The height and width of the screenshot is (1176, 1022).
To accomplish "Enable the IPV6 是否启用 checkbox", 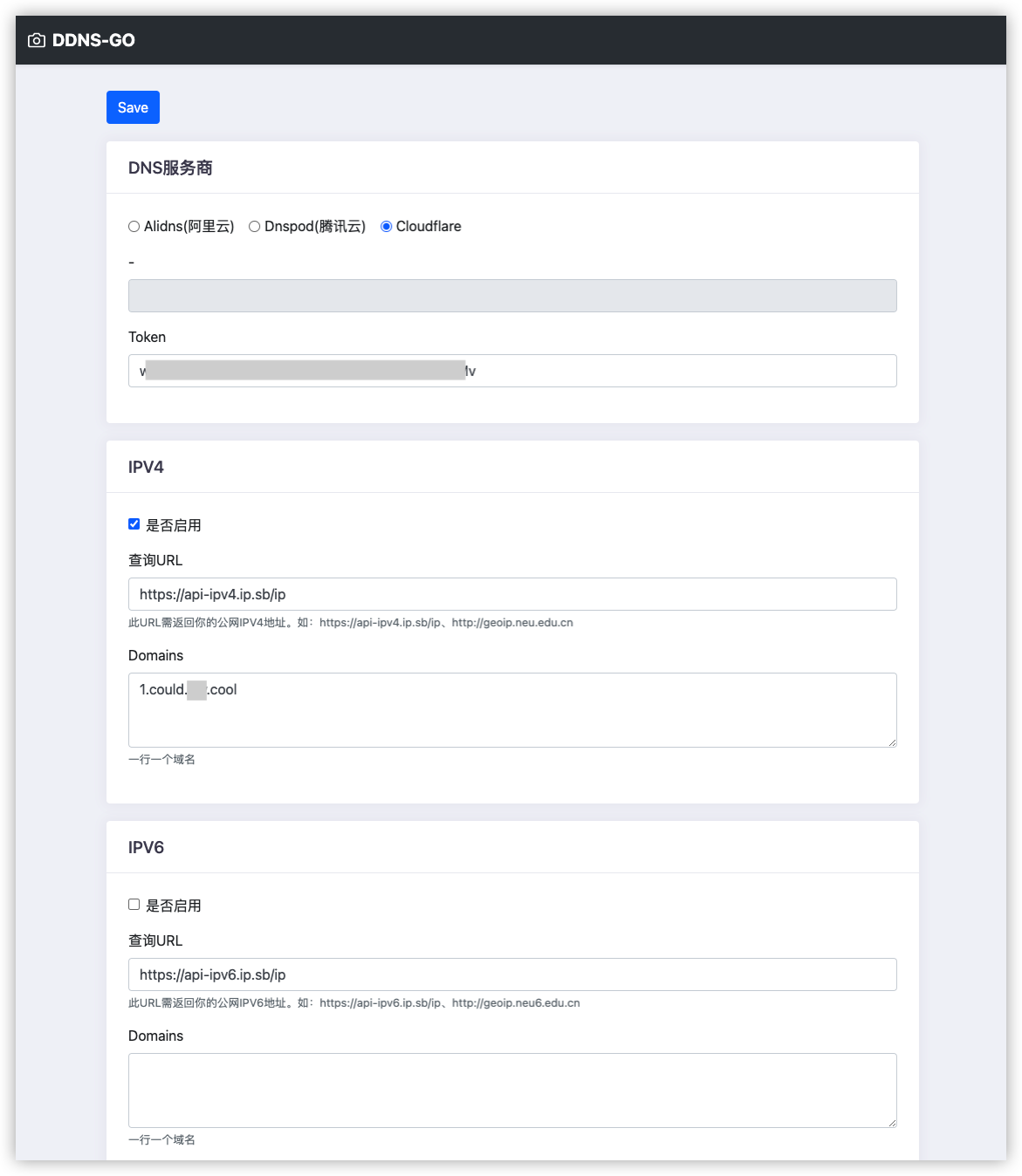I will [134, 905].
